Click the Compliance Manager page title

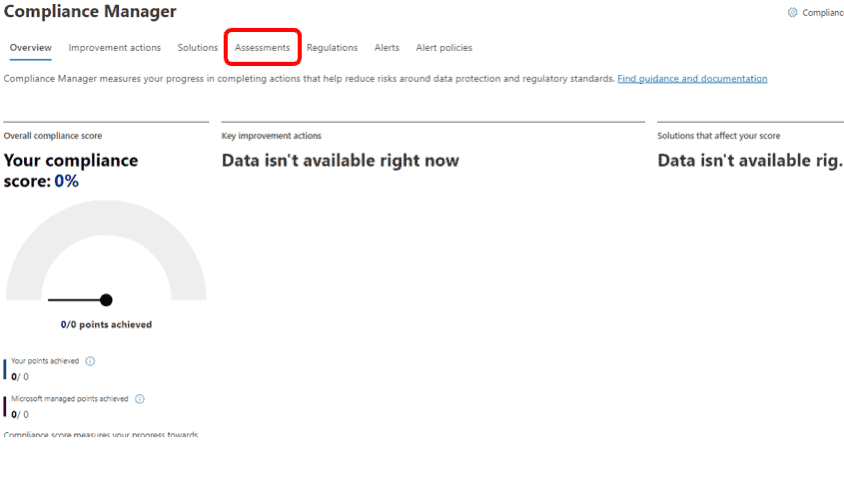coord(90,11)
